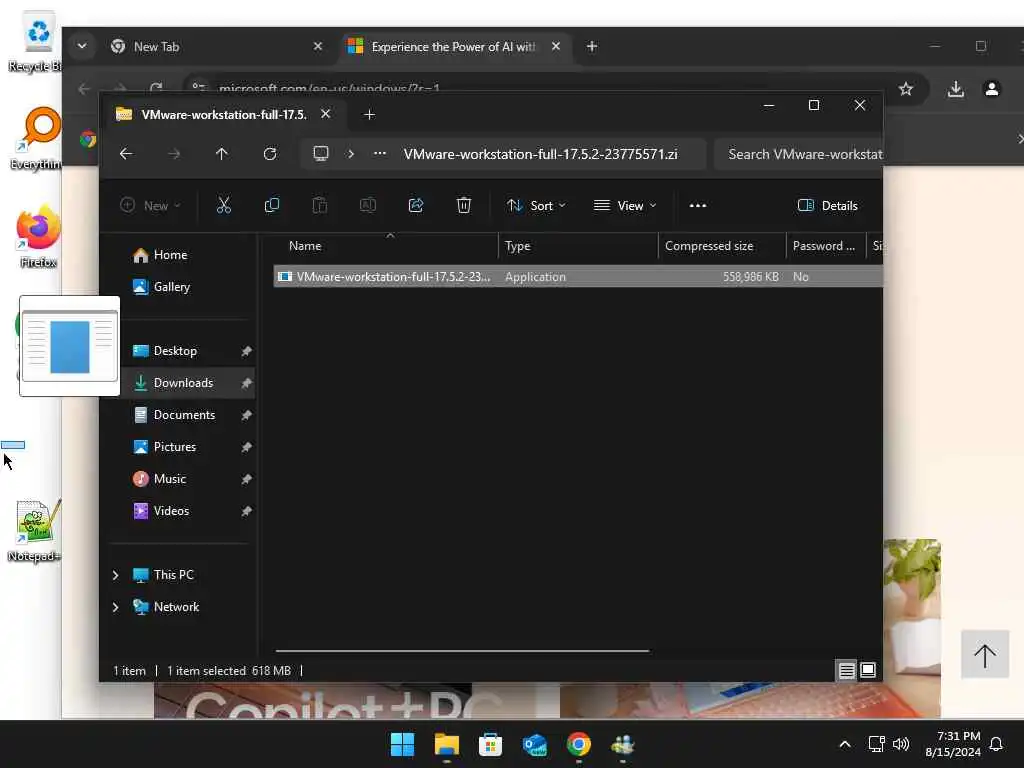The image size is (1024, 768).
Task: Switch to large thumbnails view icon in status bar
Action: [x=868, y=670]
